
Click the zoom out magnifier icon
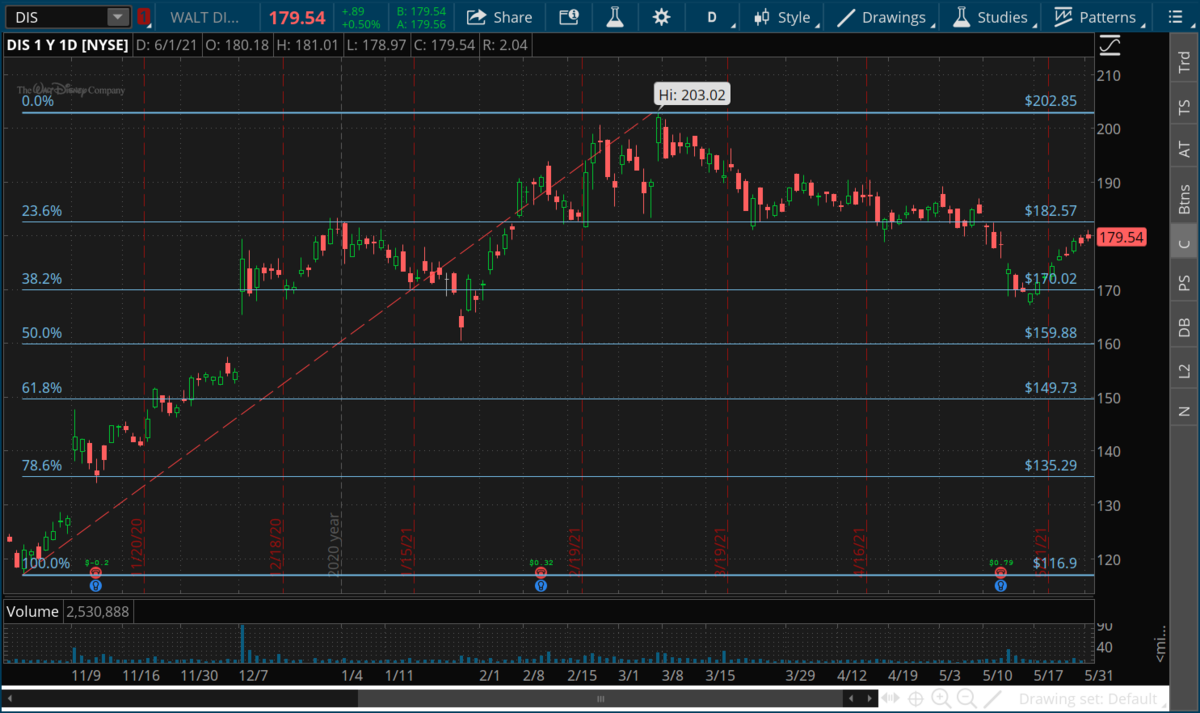(965, 698)
